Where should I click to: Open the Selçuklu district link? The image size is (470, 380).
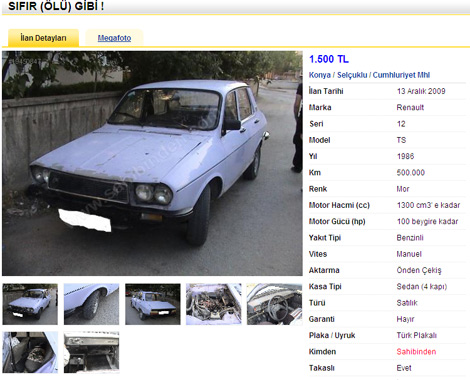click(352, 75)
